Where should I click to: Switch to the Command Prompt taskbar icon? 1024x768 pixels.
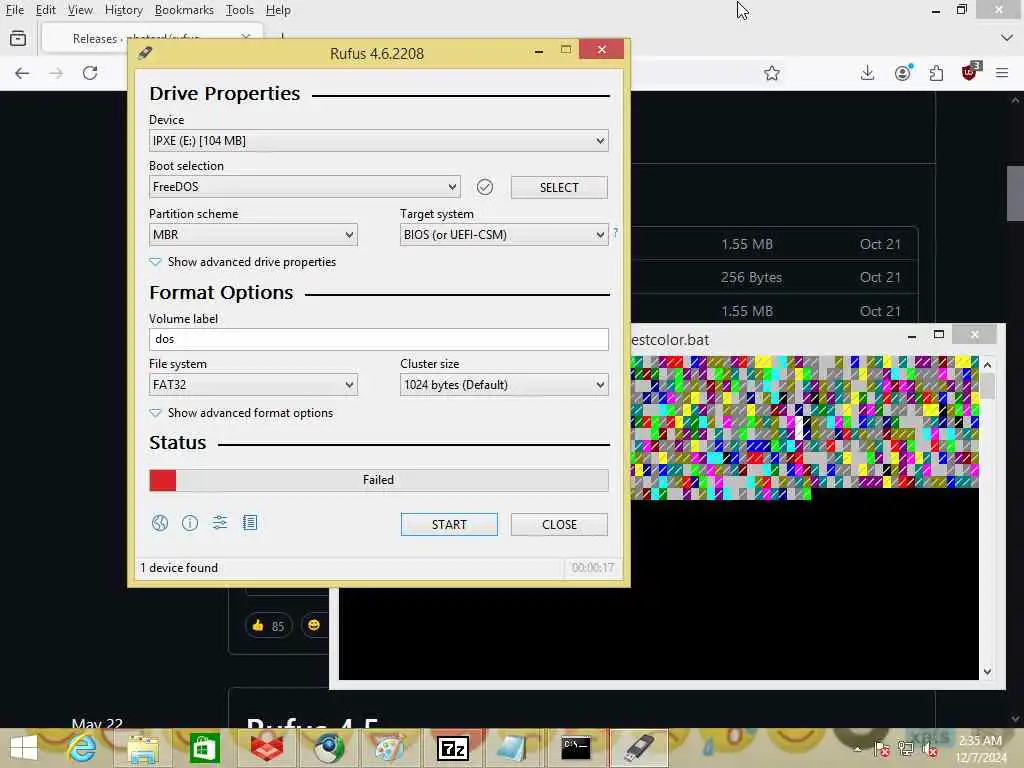pos(576,748)
